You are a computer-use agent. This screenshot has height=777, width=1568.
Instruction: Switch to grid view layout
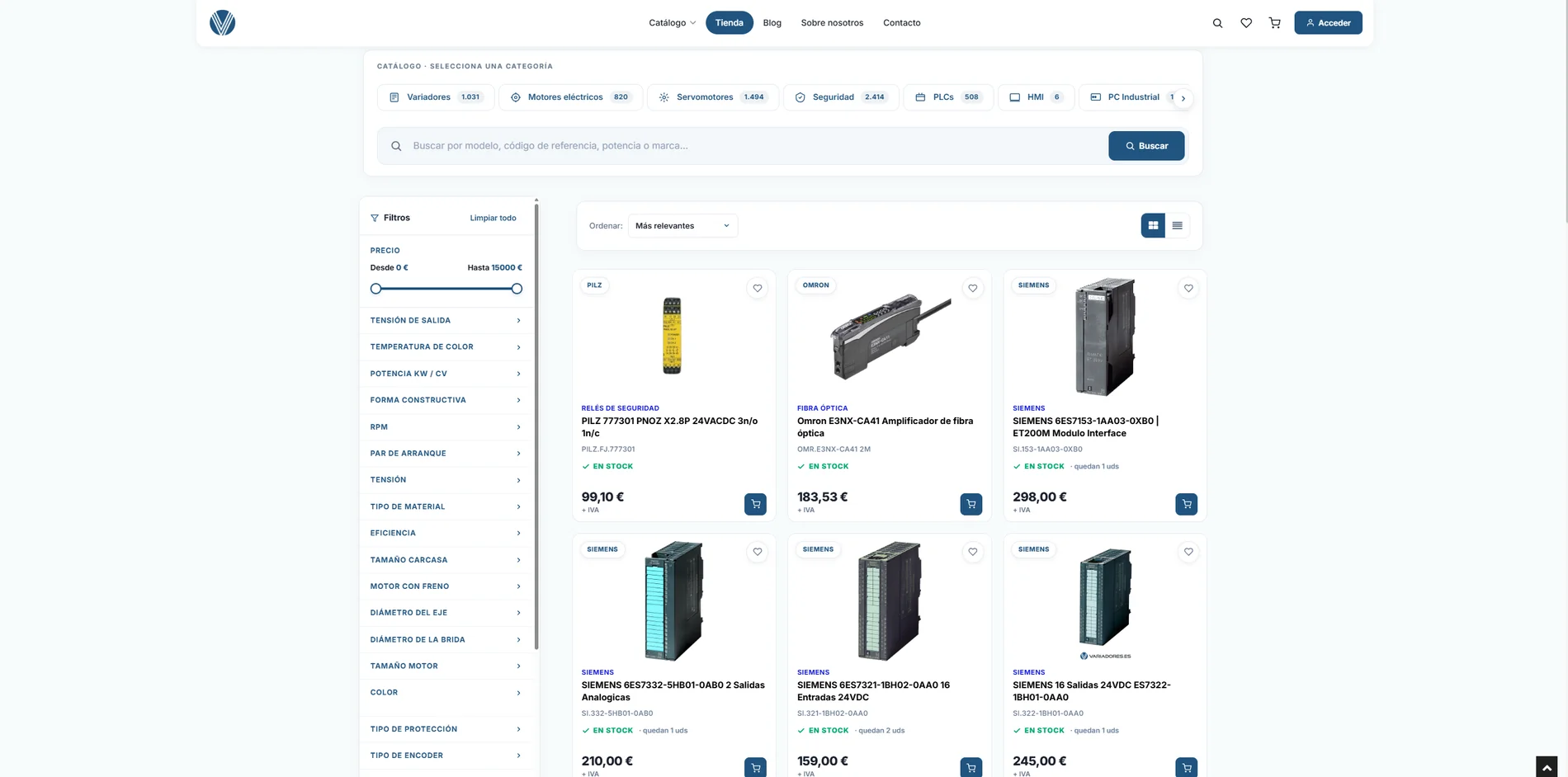(x=1153, y=225)
